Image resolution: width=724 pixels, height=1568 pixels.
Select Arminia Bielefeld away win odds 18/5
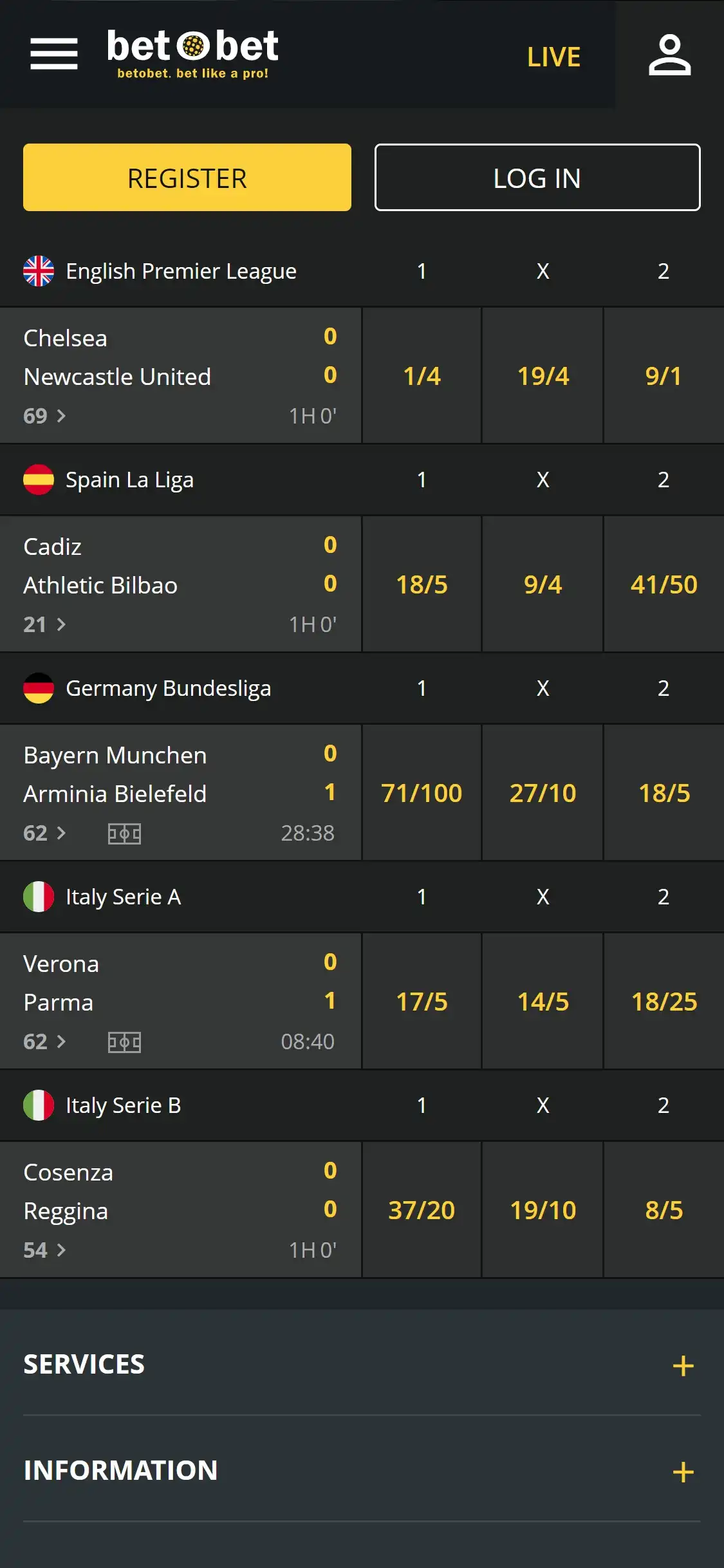pos(664,793)
